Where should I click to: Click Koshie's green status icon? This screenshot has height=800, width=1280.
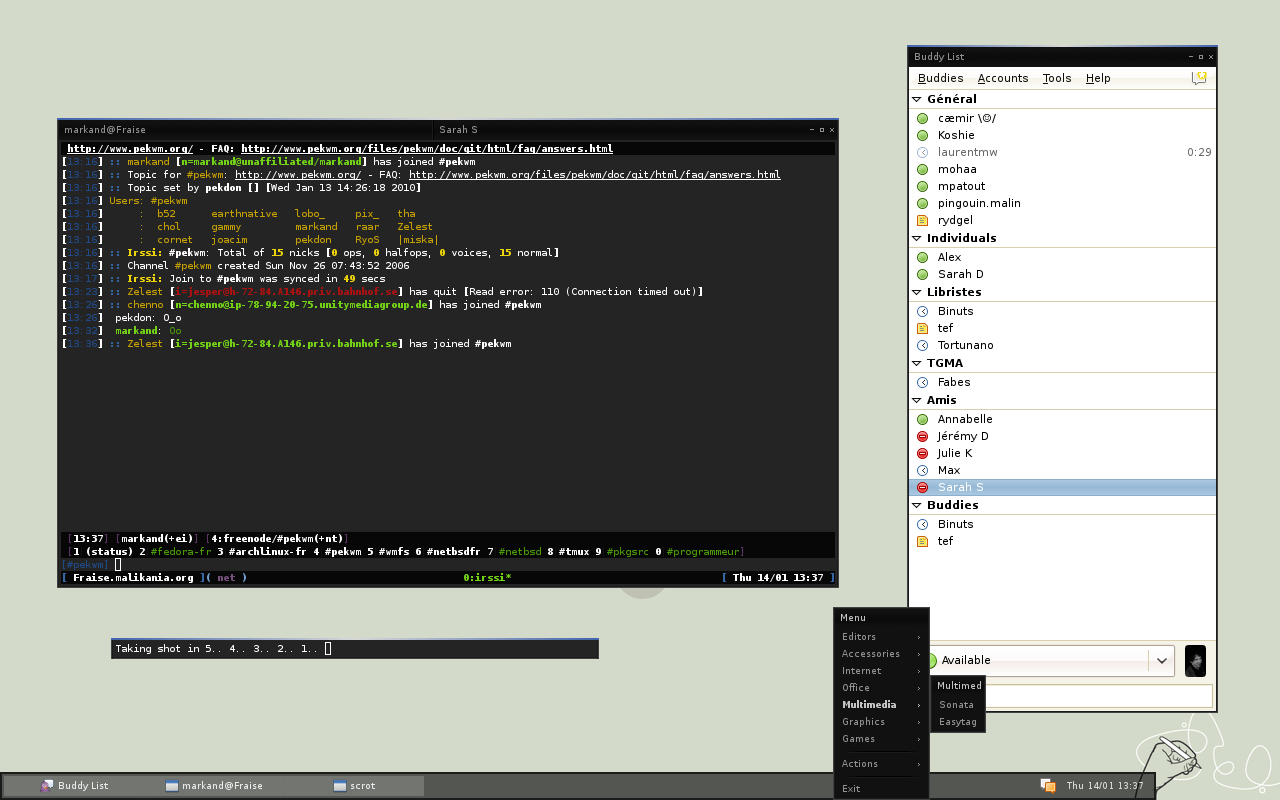tap(922, 135)
